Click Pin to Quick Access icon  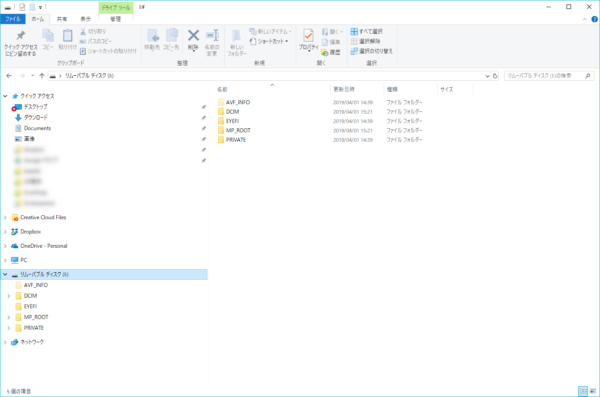coord(21,36)
